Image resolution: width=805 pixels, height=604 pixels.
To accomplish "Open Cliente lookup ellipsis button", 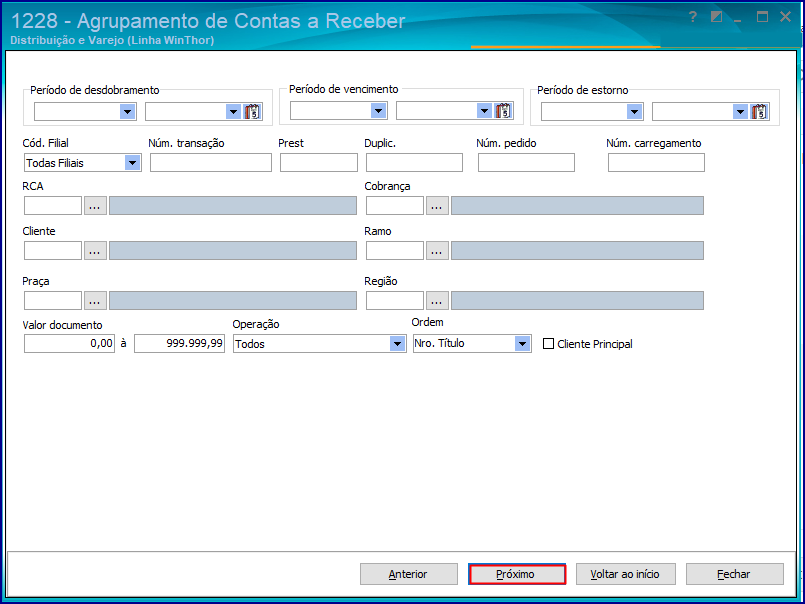I will 95,251.
